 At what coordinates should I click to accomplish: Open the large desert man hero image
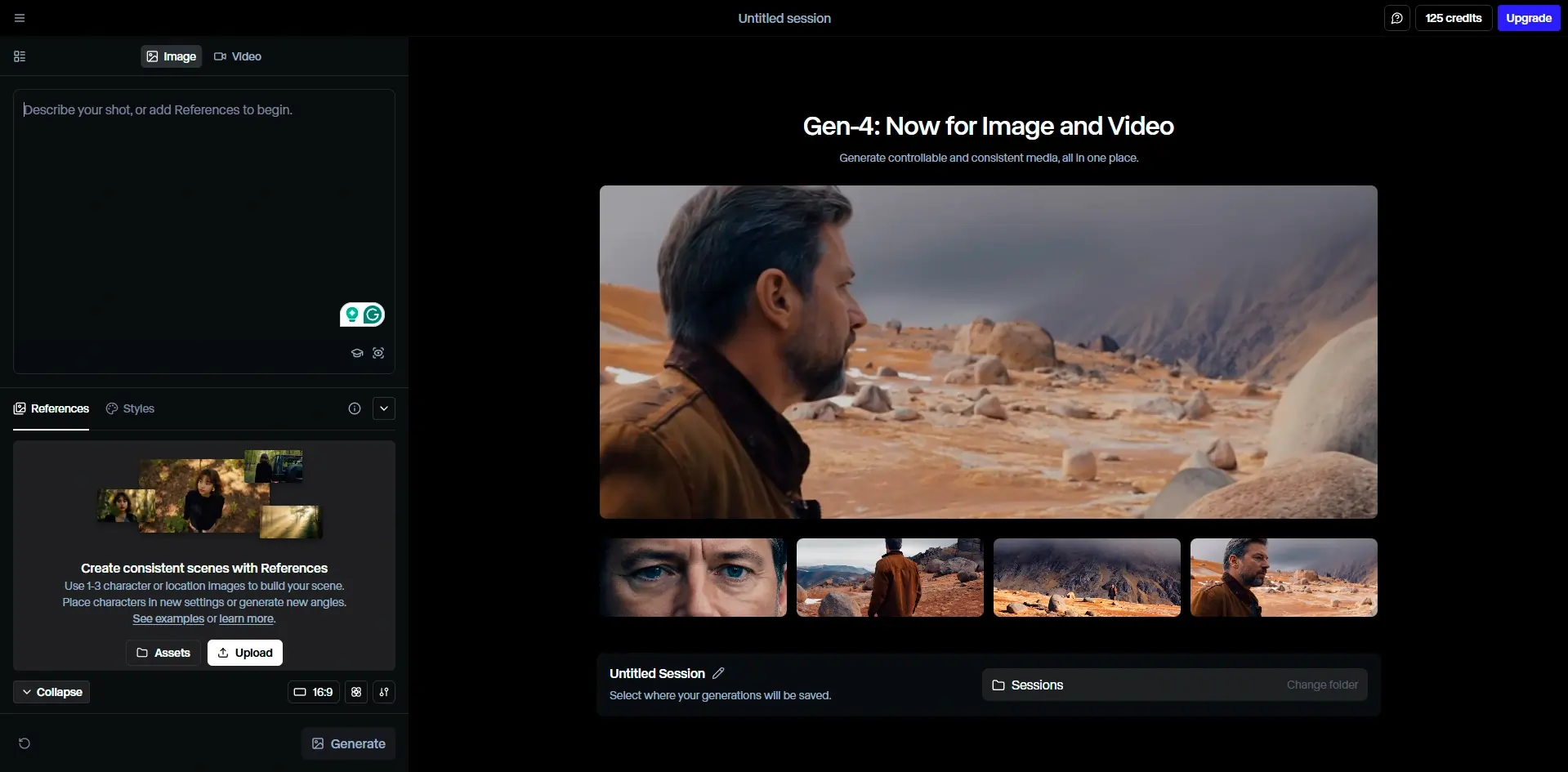(989, 352)
